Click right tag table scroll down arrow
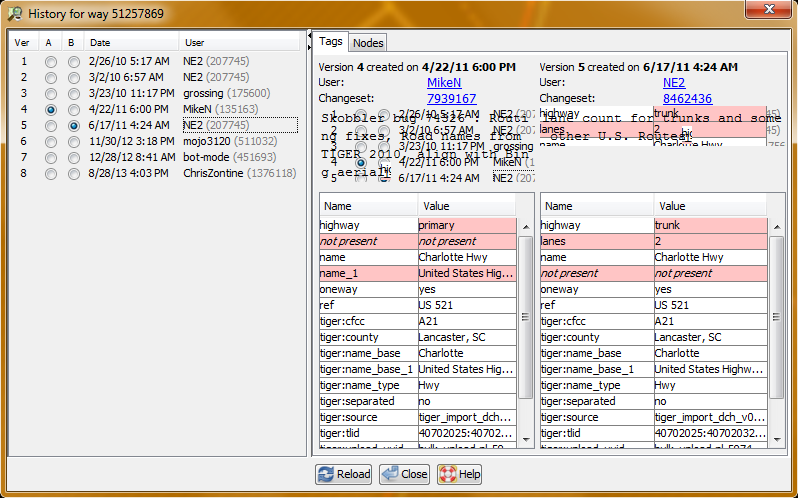 point(777,440)
